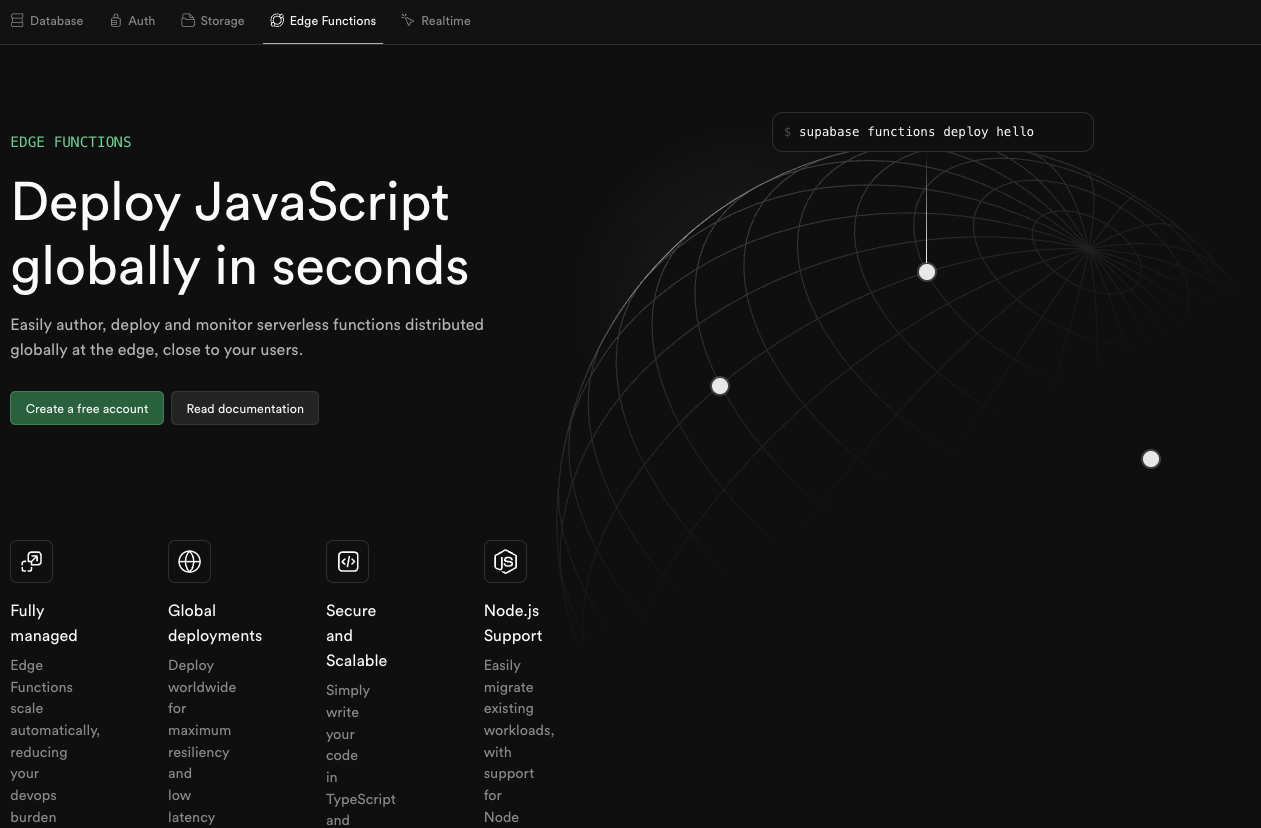Viewport: 1261px width, 828px height.
Task: Click the Easily author, deploy and monitor paragraph
Action: coord(247,337)
